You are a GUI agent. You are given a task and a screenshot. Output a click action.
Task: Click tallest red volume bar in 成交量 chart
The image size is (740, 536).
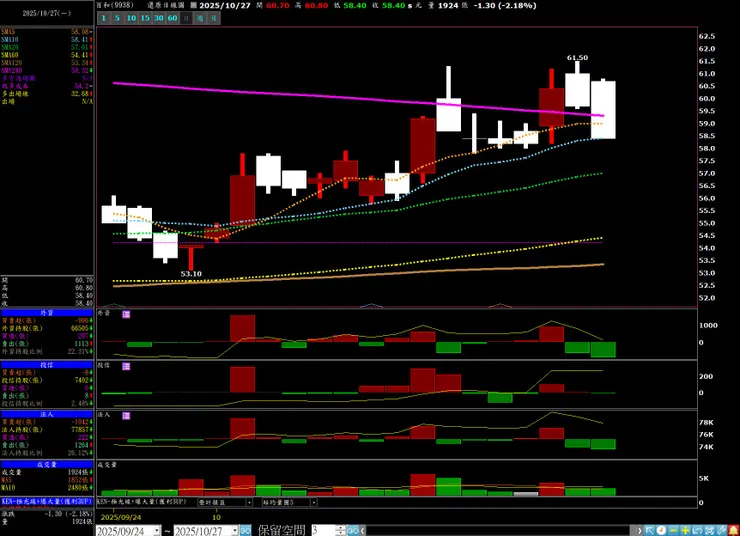[x=423, y=485]
